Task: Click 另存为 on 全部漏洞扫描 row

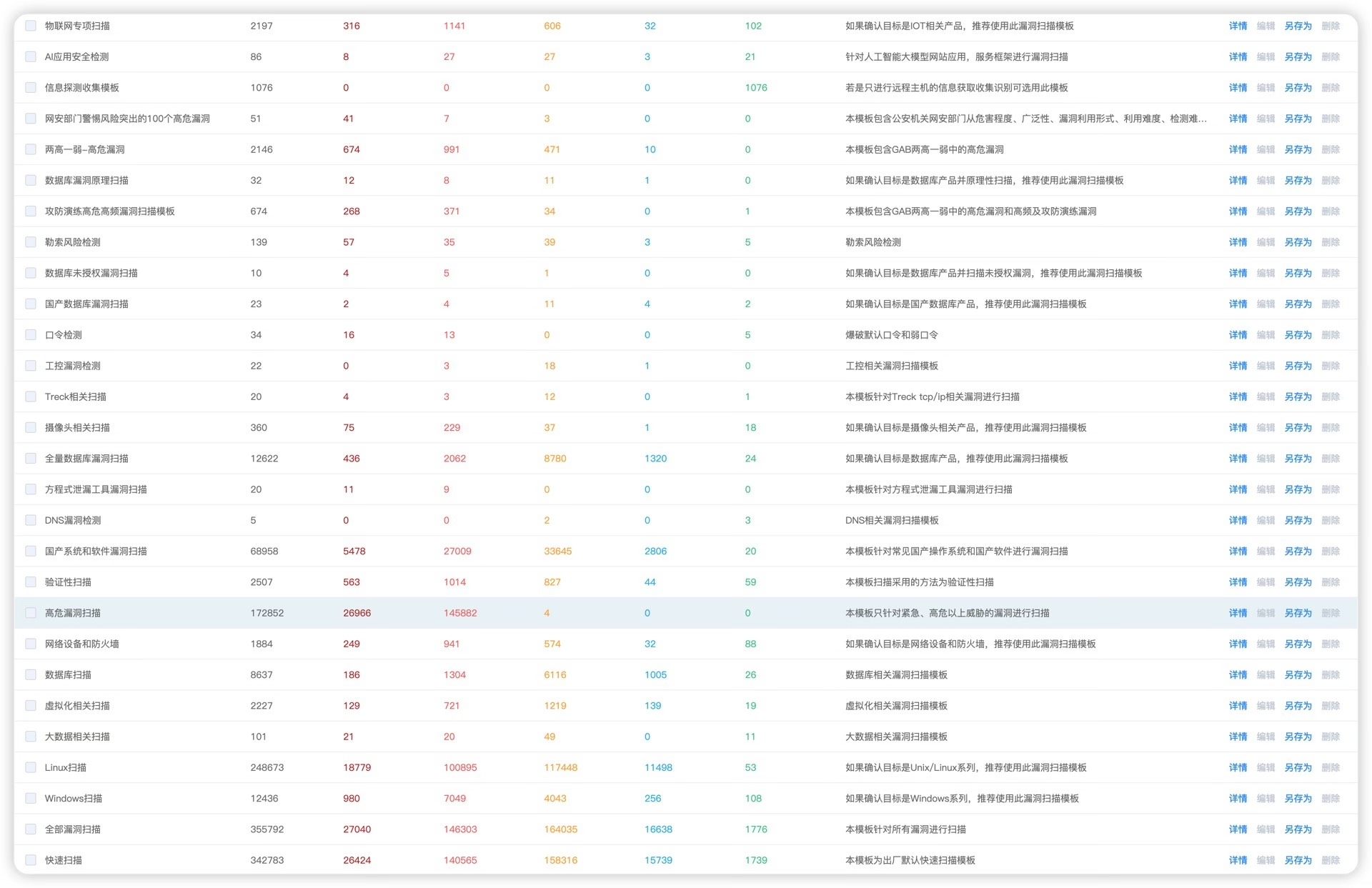Action: (x=1298, y=829)
